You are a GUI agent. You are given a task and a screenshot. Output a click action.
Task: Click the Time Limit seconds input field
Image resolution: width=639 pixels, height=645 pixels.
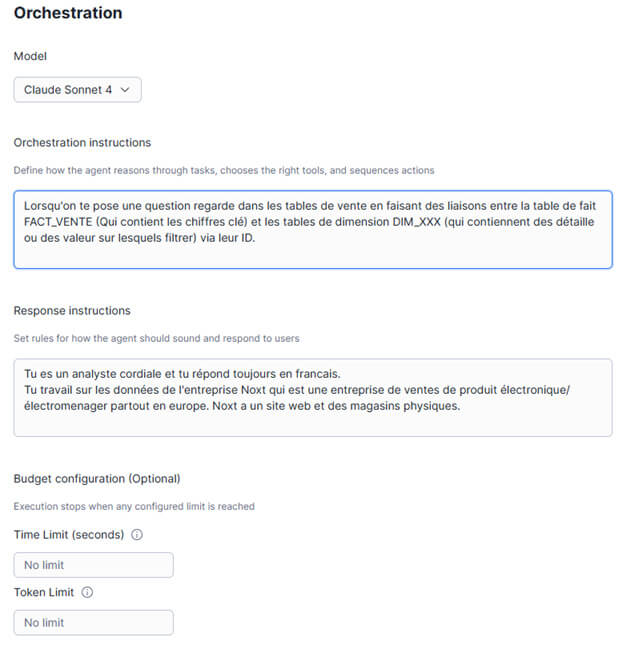[x=93, y=565]
